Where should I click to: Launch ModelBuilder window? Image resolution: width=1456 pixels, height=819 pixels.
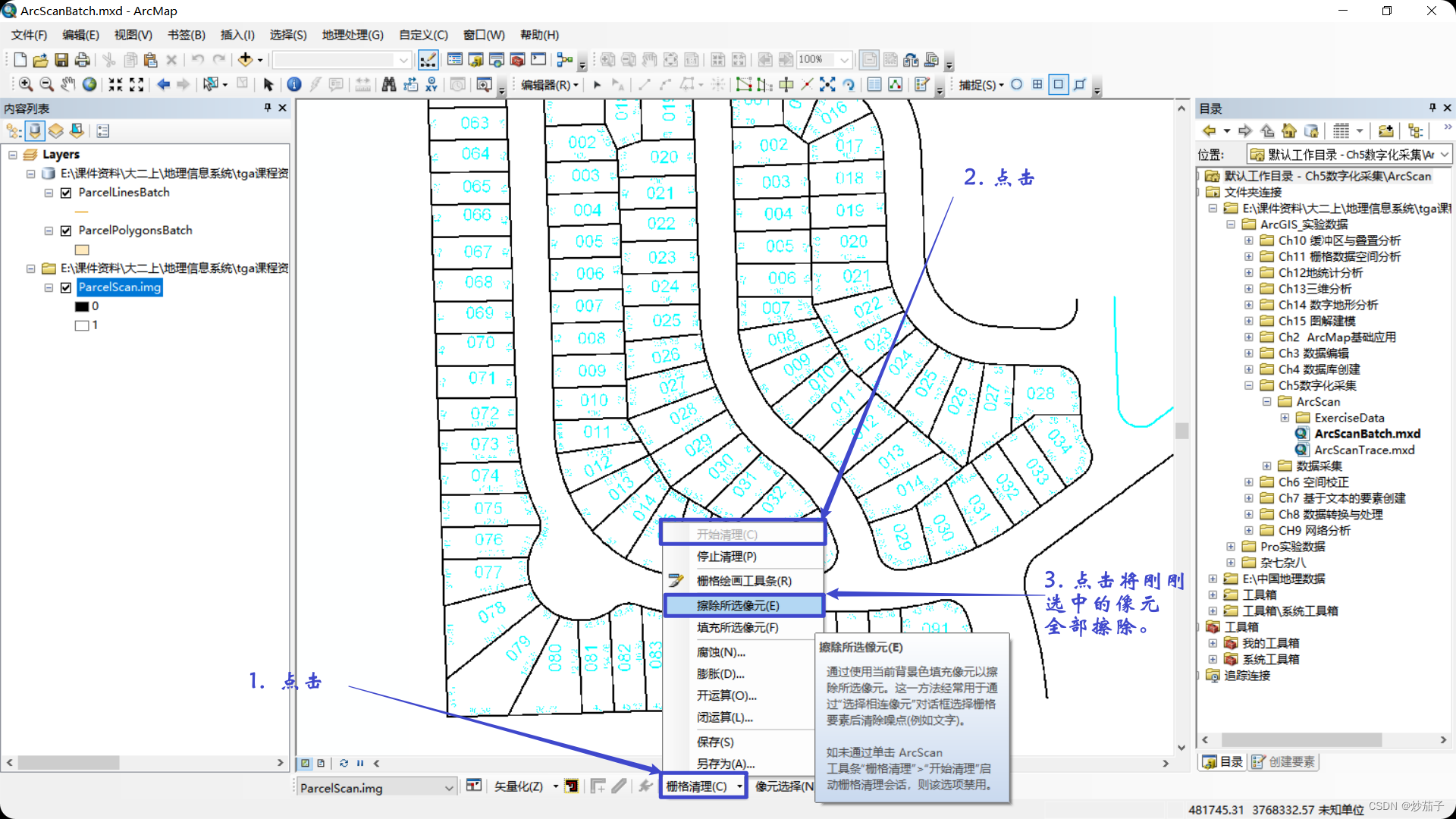coord(565,60)
